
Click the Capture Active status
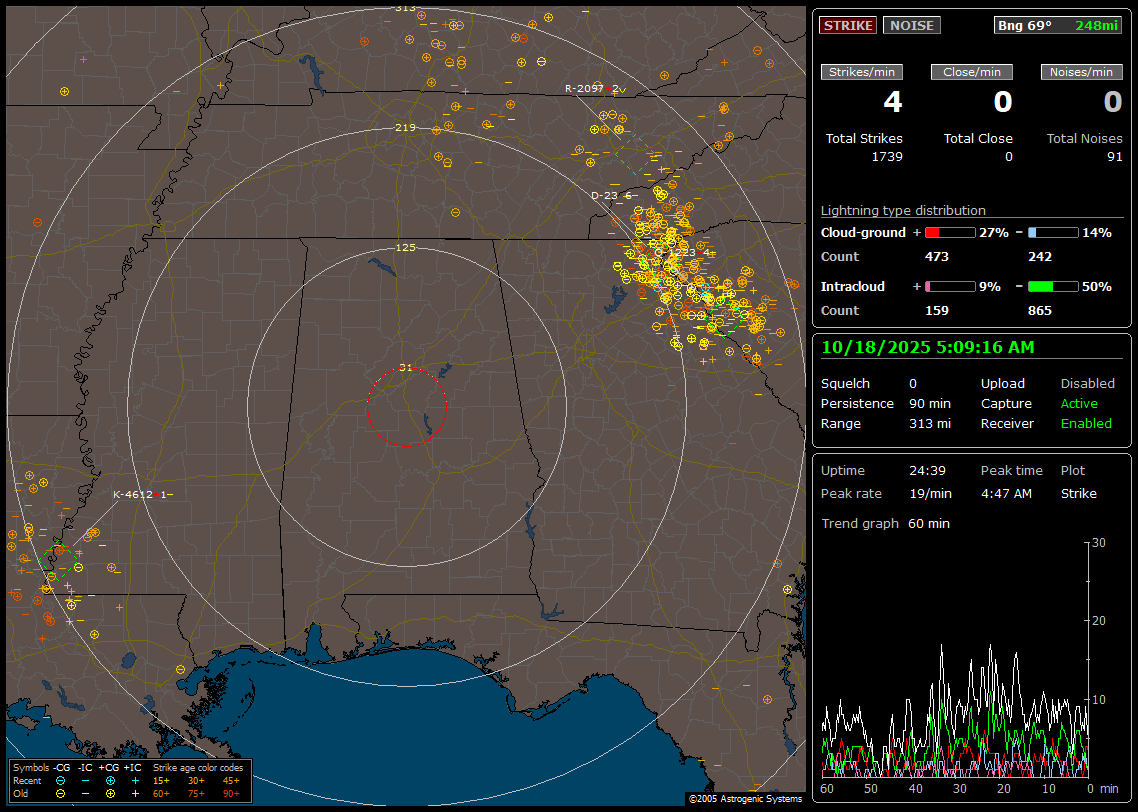pyautogui.click(x=1078, y=403)
